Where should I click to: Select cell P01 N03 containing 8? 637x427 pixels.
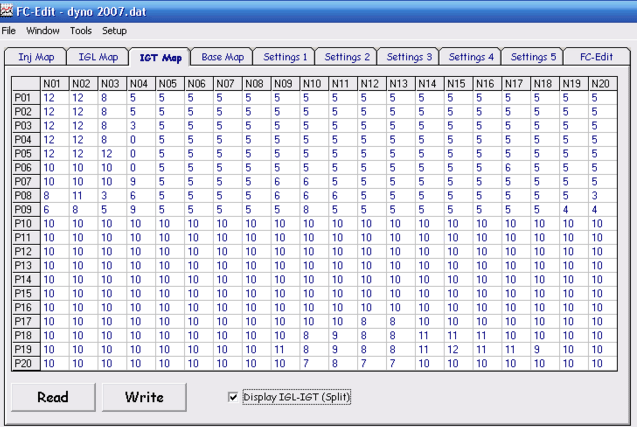pyautogui.click(x=113, y=98)
